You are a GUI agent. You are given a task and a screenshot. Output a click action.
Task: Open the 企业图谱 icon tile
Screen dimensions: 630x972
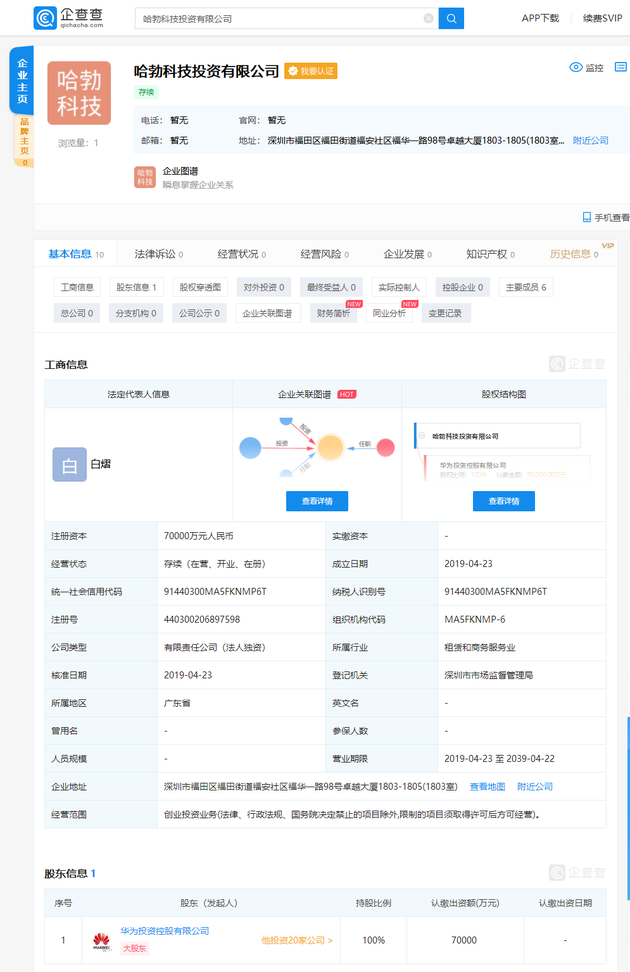pyautogui.click(x=145, y=177)
